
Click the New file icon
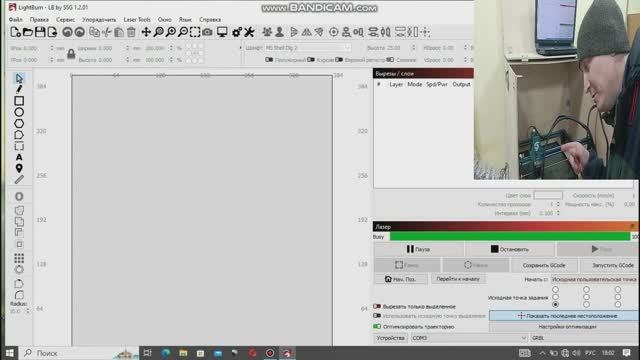pos(16,32)
